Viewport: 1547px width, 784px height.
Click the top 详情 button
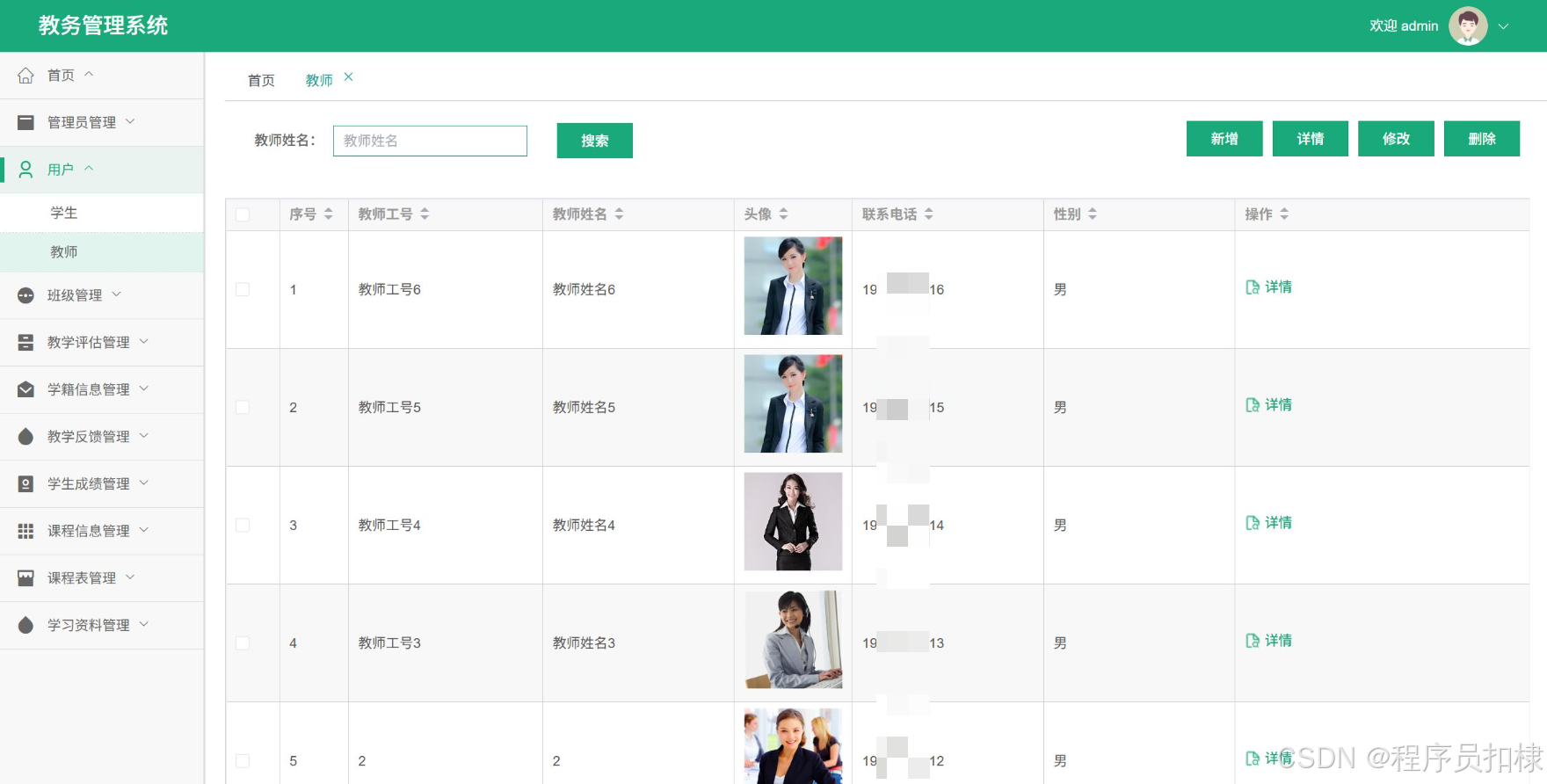click(x=1311, y=139)
